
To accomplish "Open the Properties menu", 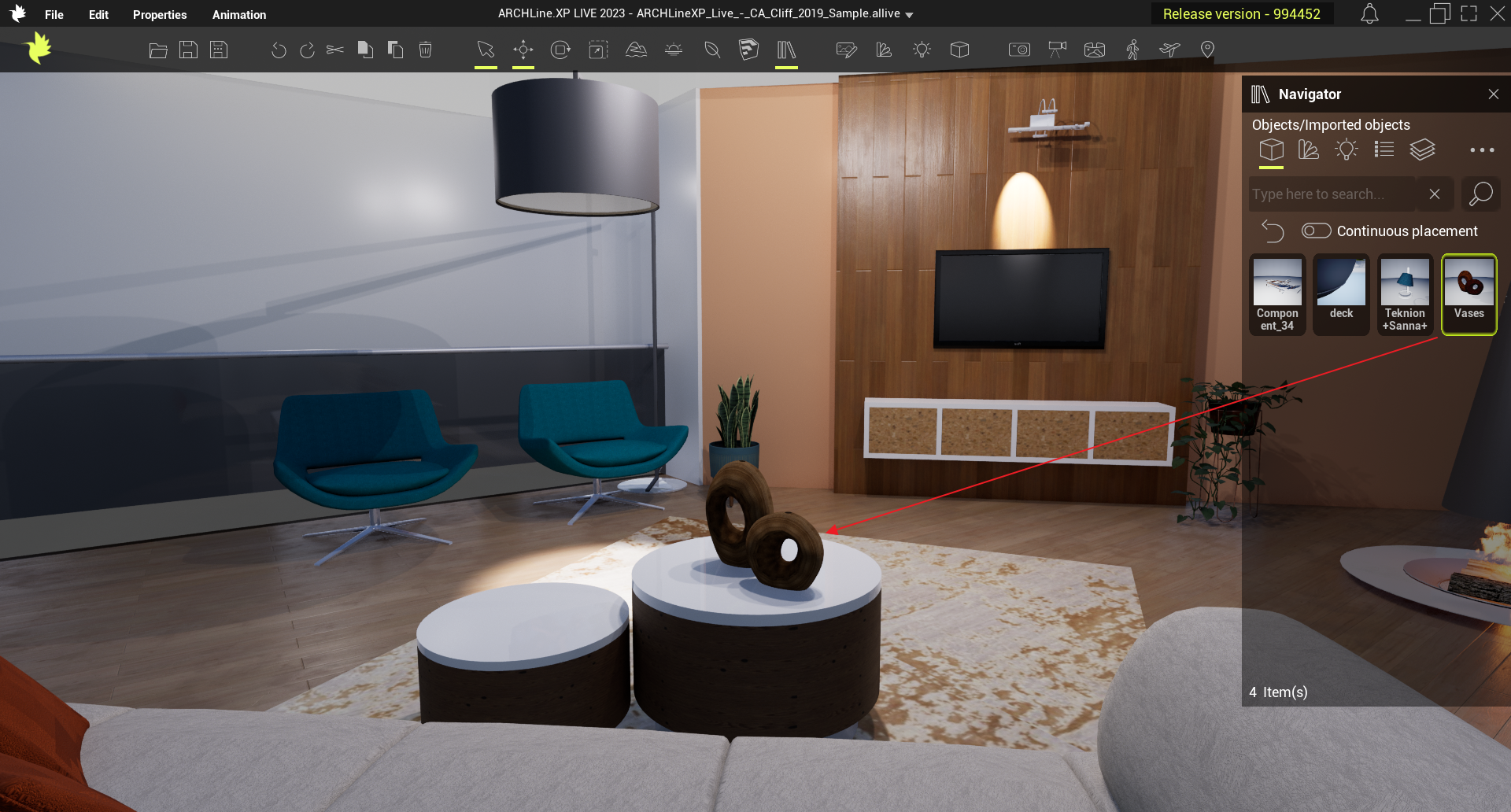I will 160,15.
